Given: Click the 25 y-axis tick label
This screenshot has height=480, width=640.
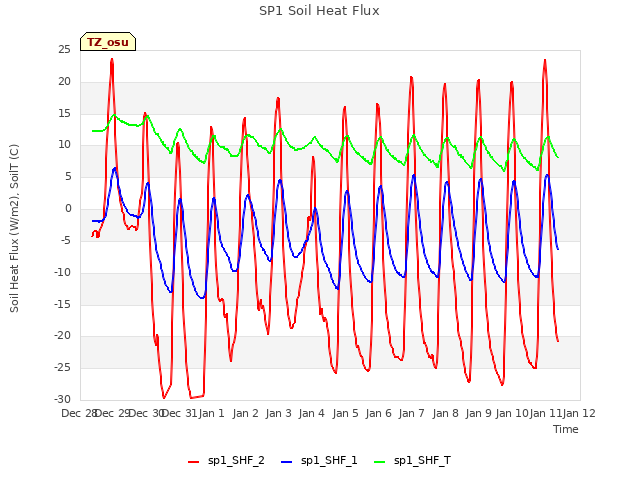Looking at the screenshot, I should tap(64, 50).
